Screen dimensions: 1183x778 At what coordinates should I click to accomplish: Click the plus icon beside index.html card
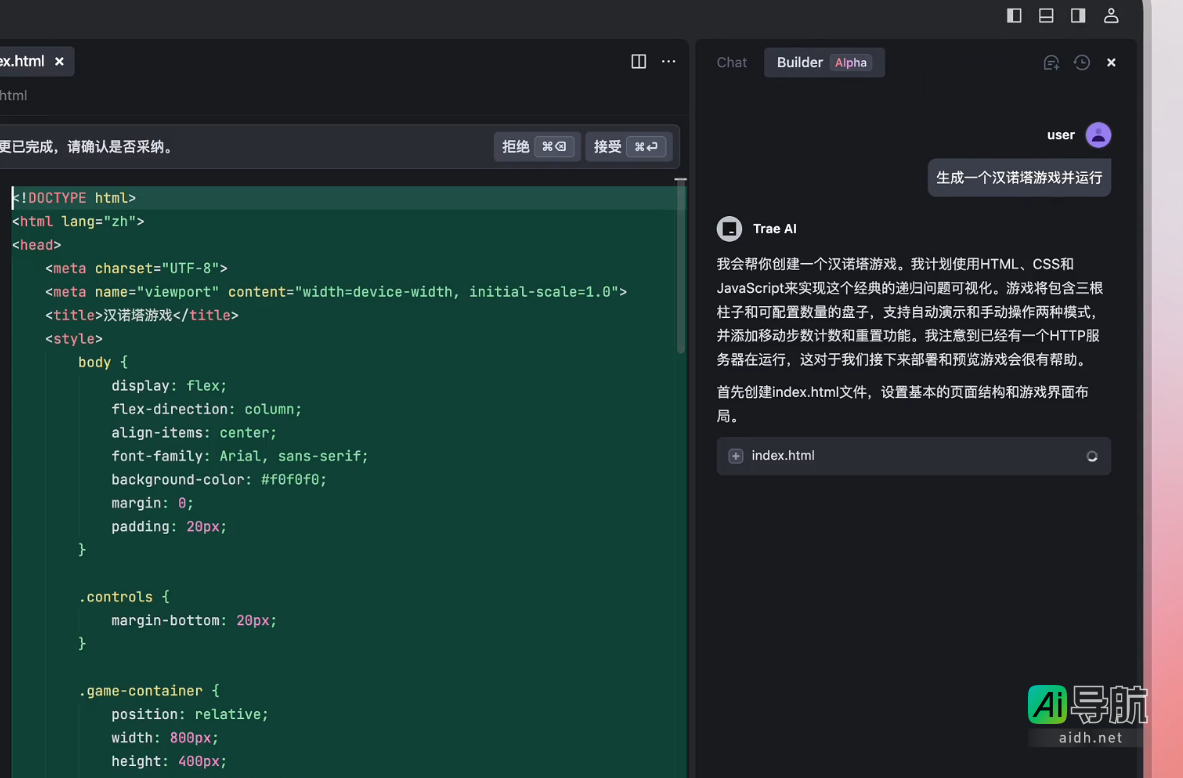click(736, 456)
